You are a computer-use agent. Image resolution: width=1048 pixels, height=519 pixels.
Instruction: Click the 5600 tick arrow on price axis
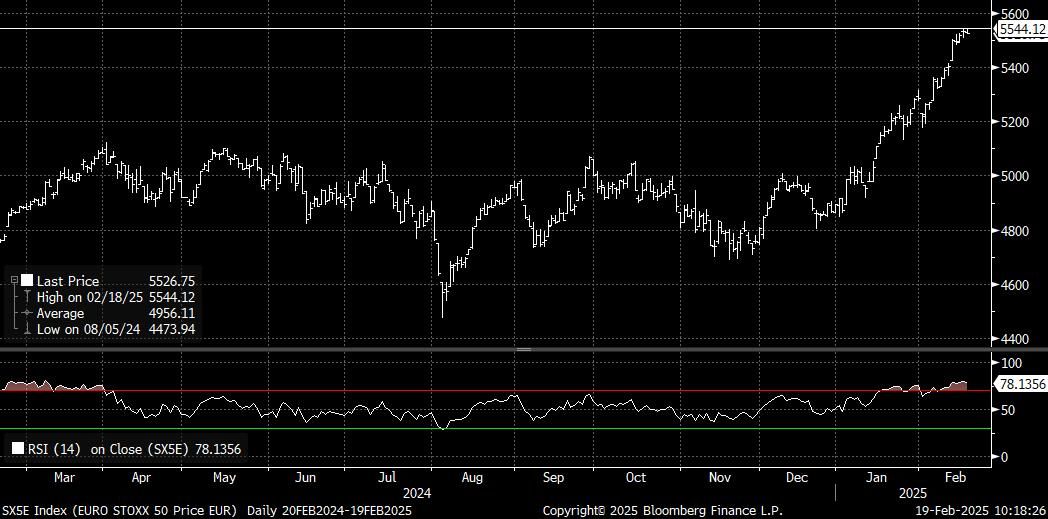point(994,14)
